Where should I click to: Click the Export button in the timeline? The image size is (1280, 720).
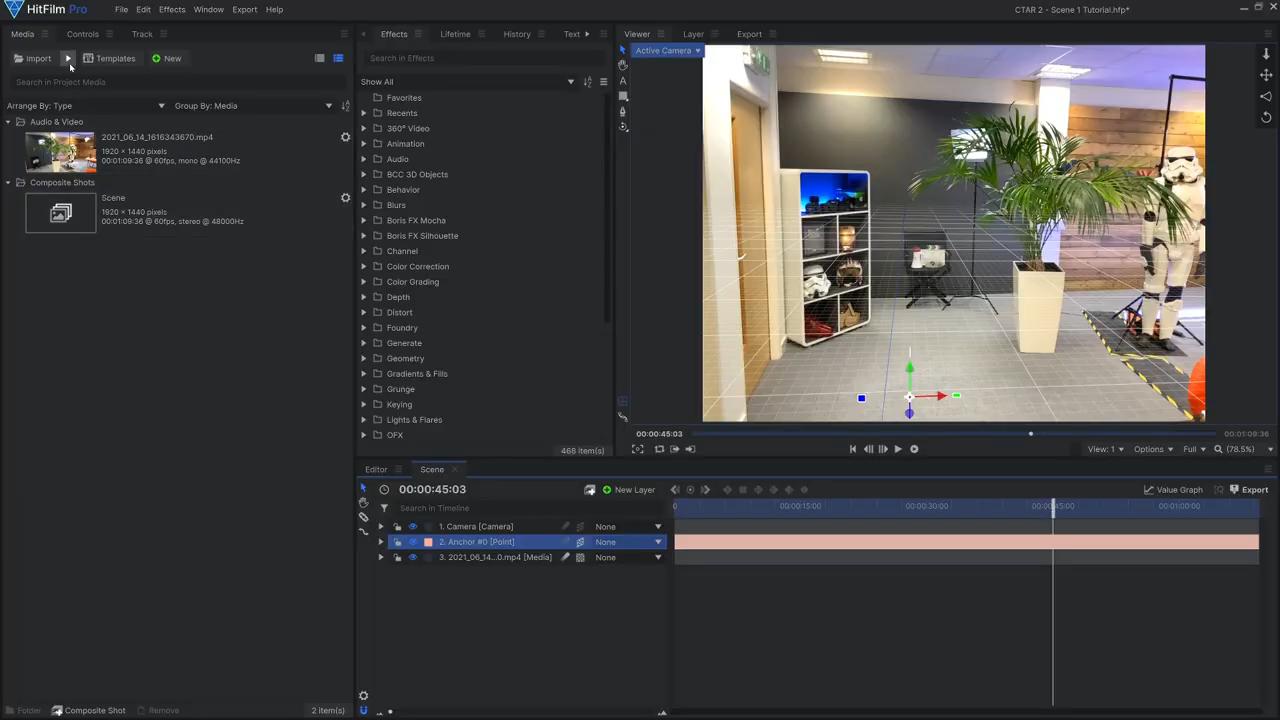point(1249,490)
